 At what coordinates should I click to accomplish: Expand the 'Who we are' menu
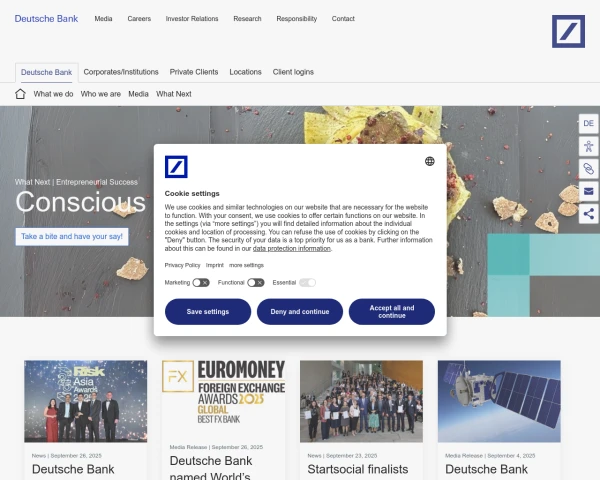tap(101, 94)
